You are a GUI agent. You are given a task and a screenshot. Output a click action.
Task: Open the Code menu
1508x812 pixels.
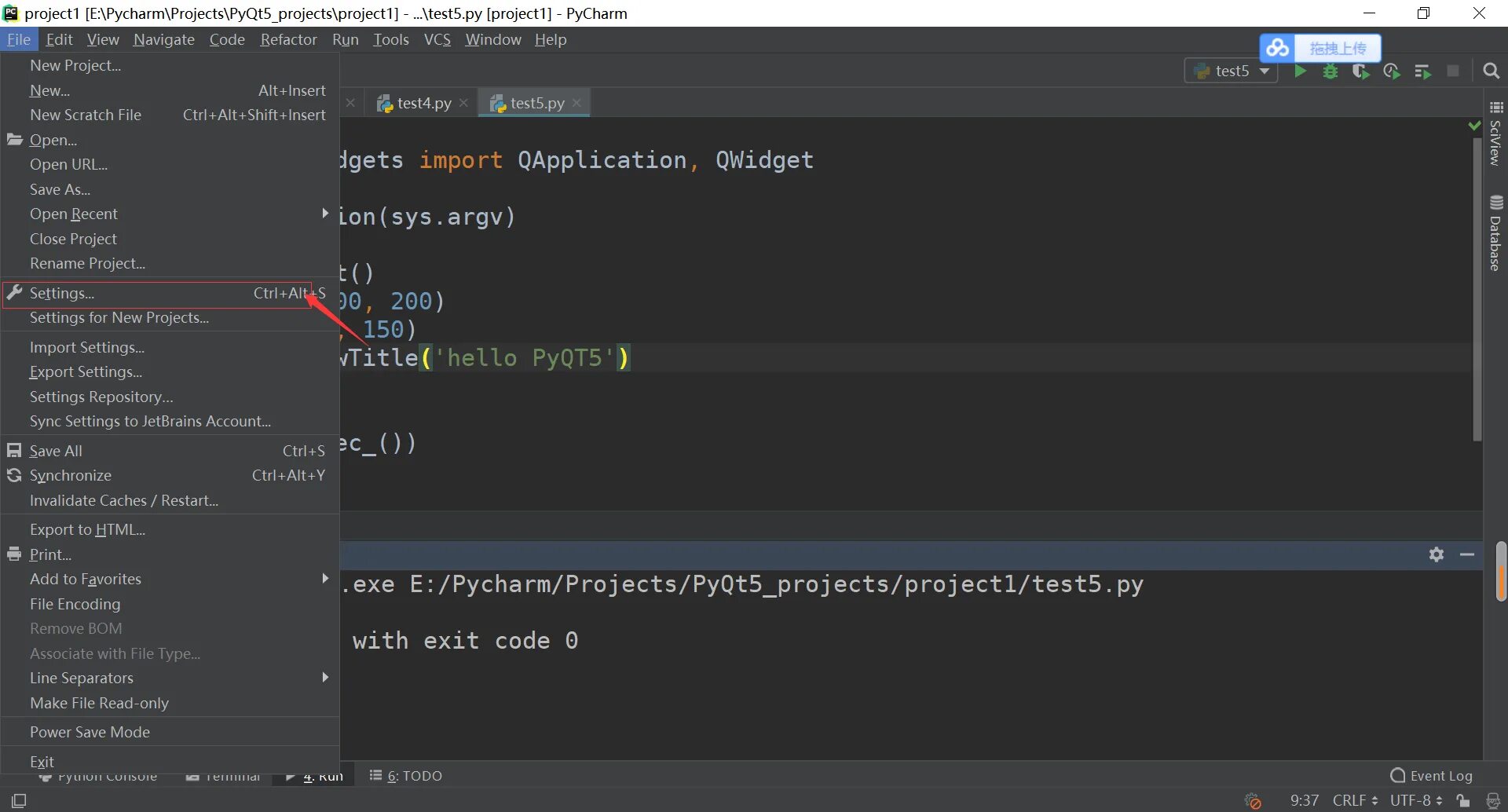tap(227, 39)
